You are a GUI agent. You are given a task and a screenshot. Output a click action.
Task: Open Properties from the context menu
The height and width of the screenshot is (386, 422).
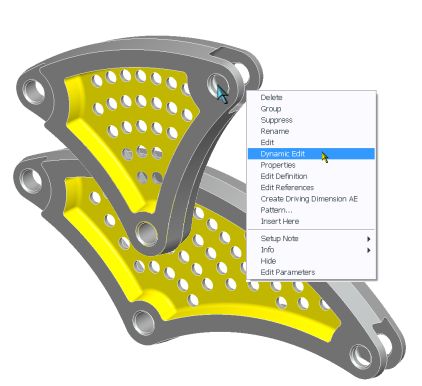278,165
